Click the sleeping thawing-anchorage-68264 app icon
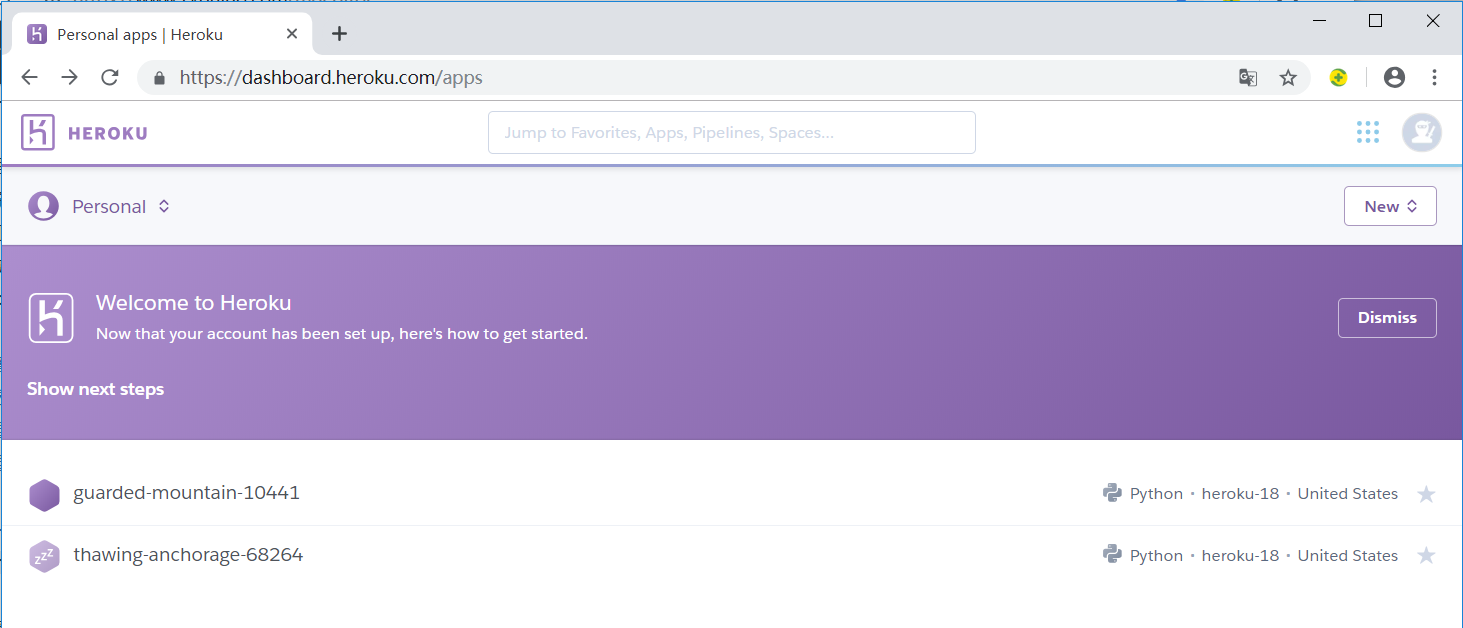This screenshot has height=628, width=1463. coord(45,556)
